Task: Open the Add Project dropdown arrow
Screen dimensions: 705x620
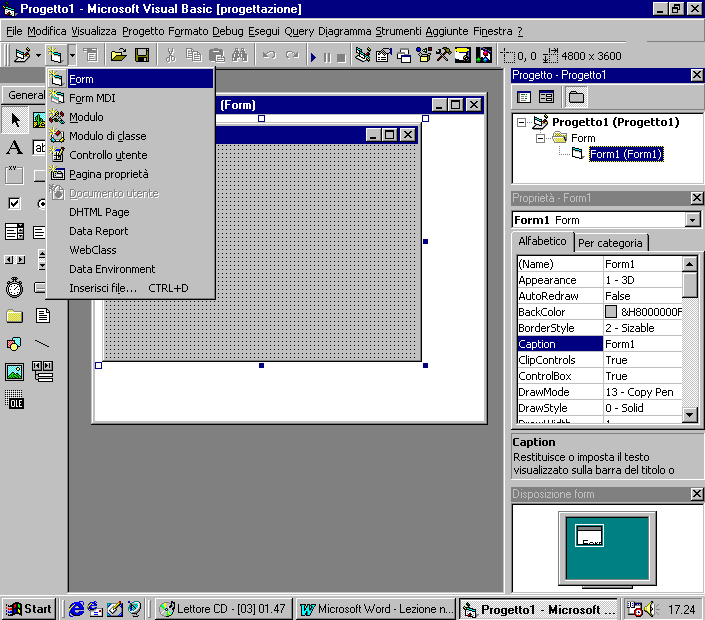Action: [x=38, y=56]
